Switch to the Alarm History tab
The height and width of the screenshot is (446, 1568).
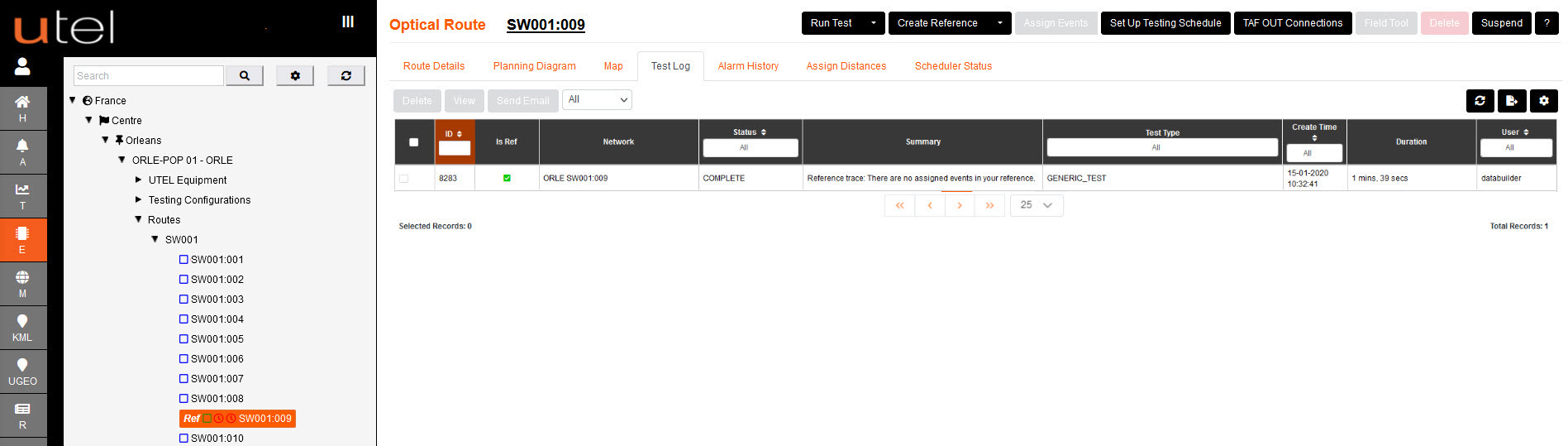[747, 66]
